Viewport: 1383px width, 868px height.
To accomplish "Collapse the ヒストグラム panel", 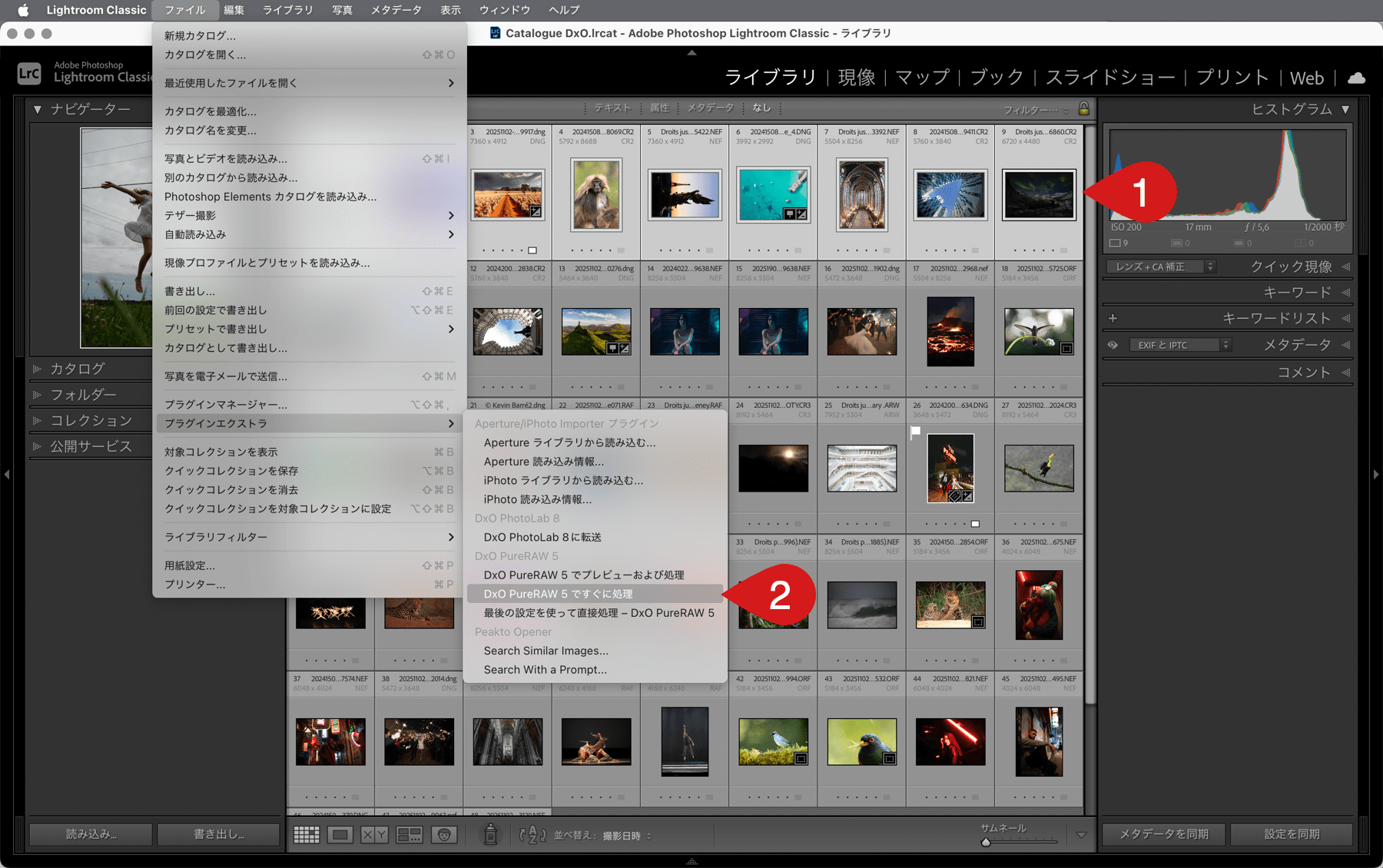I will (1345, 110).
